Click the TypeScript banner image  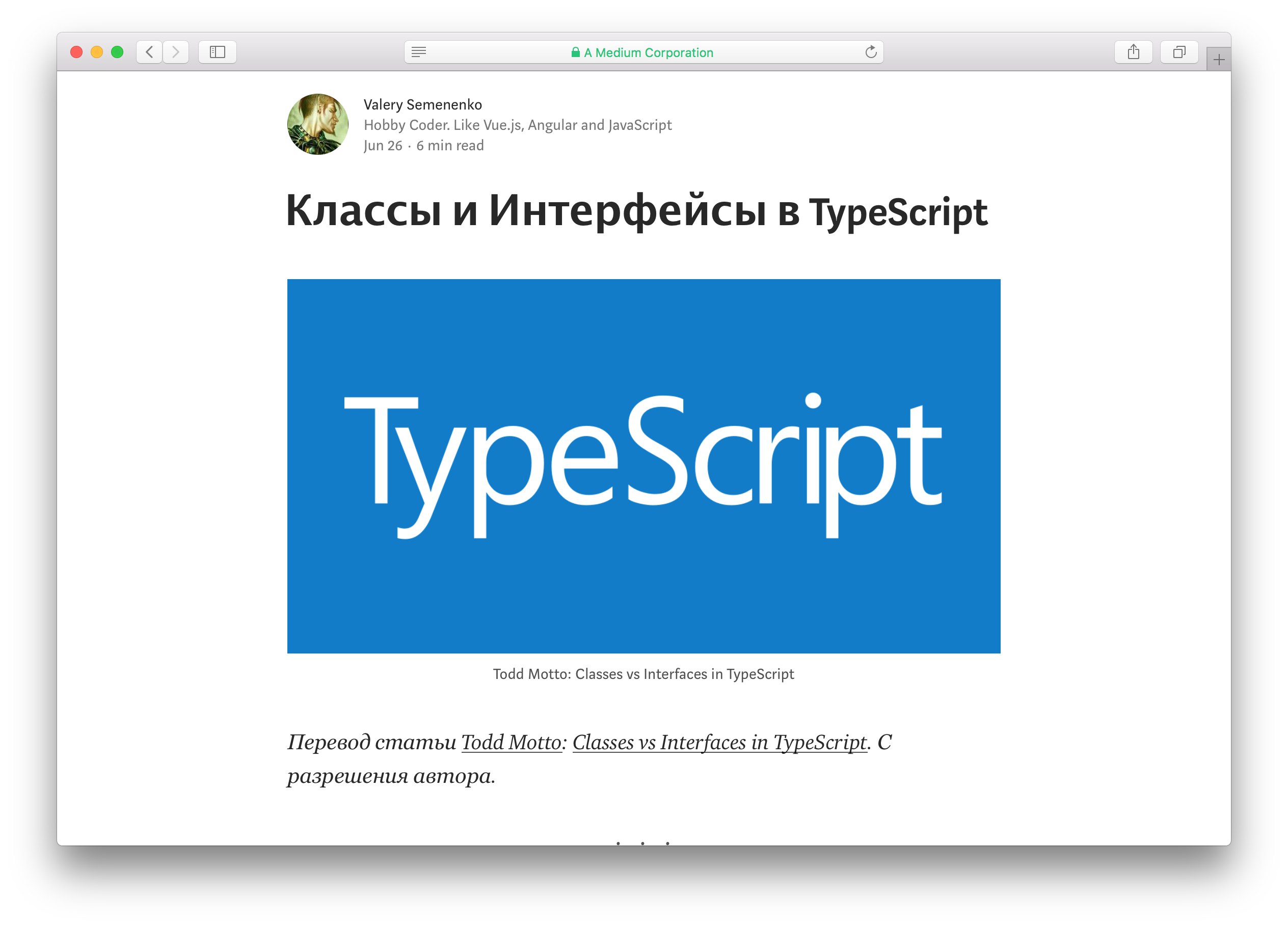643,466
